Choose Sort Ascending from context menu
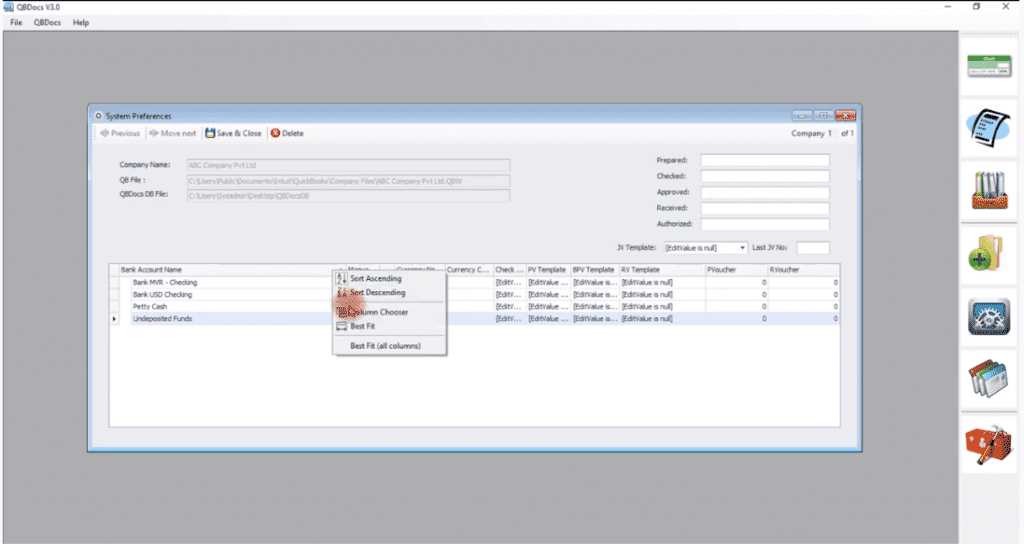 tap(389, 278)
